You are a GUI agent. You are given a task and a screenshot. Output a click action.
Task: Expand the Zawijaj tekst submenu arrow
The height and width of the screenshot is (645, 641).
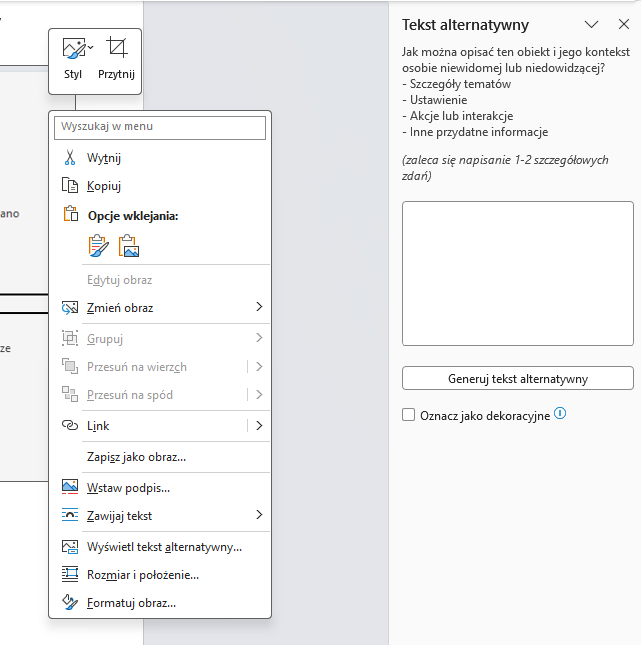[259, 515]
